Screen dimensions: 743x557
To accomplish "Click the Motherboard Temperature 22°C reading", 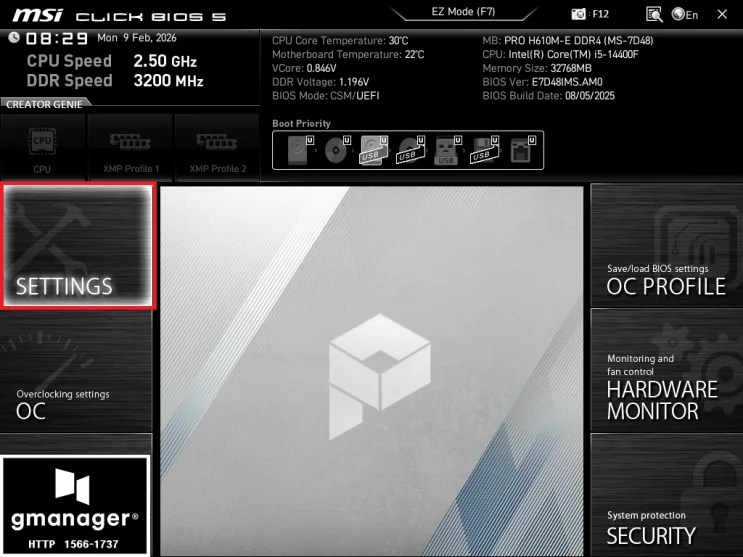I will point(348,55).
